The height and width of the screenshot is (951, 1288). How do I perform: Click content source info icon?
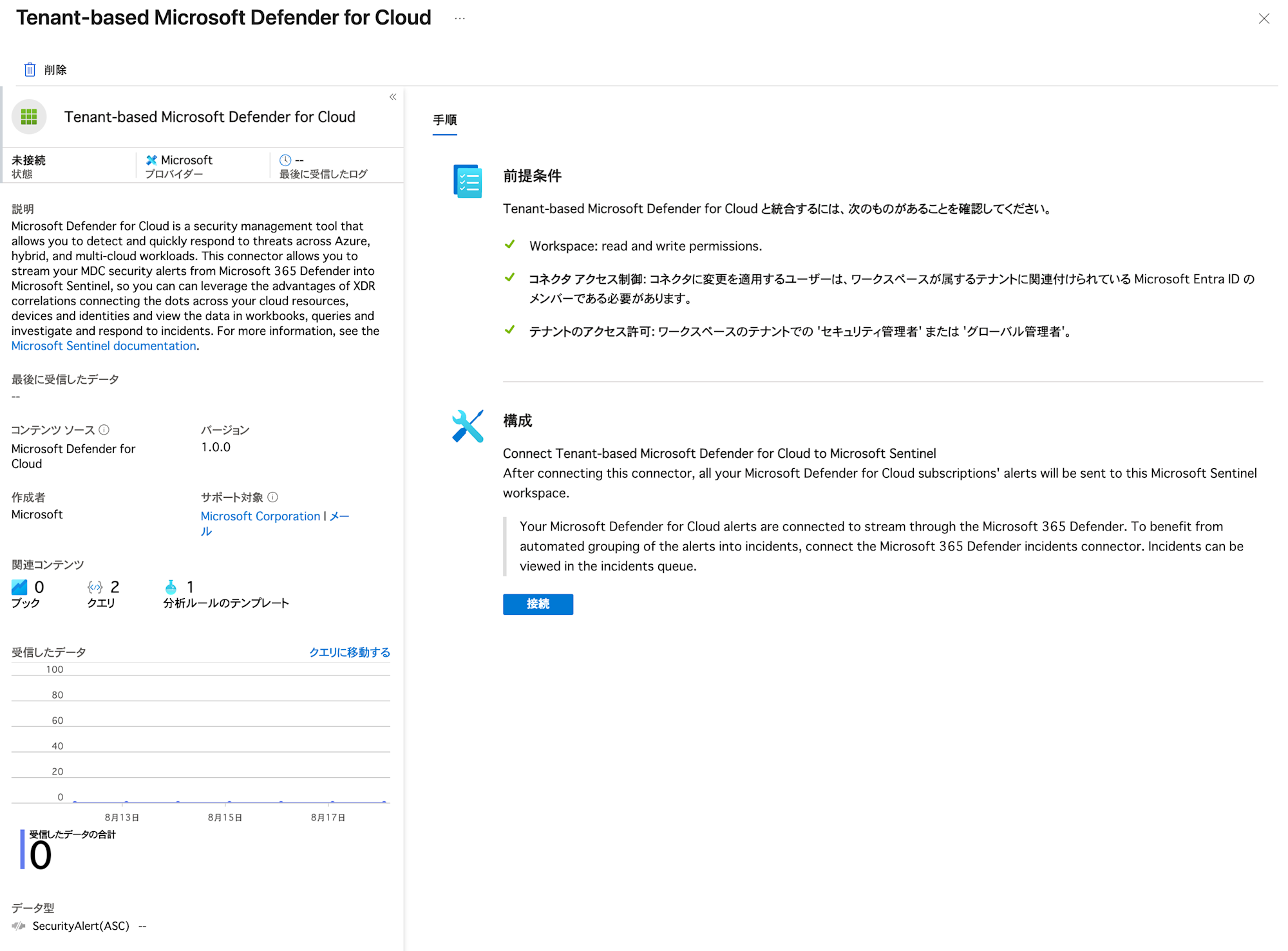(x=104, y=429)
